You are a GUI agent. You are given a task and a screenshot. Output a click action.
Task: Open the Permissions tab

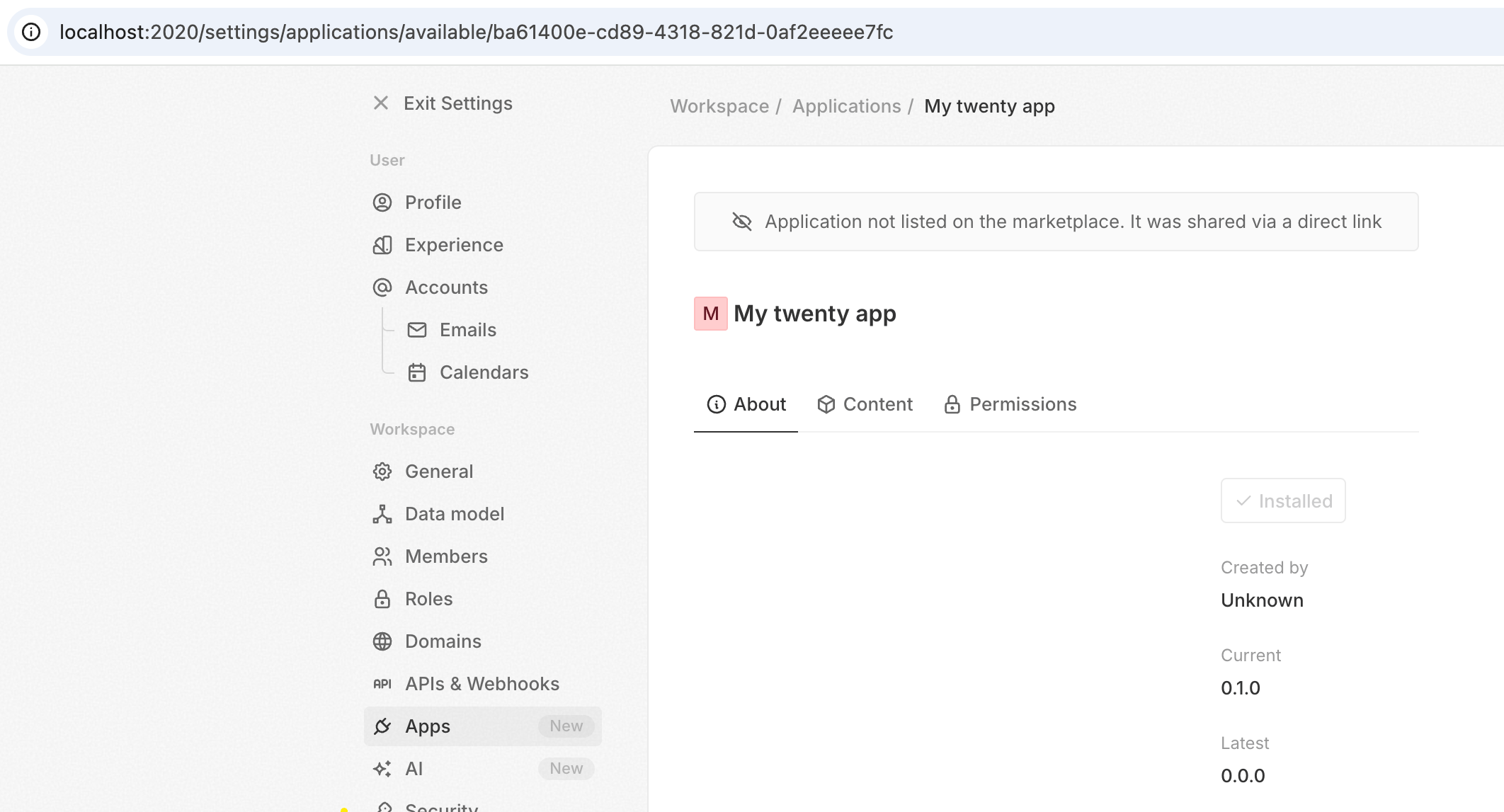[1010, 404]
